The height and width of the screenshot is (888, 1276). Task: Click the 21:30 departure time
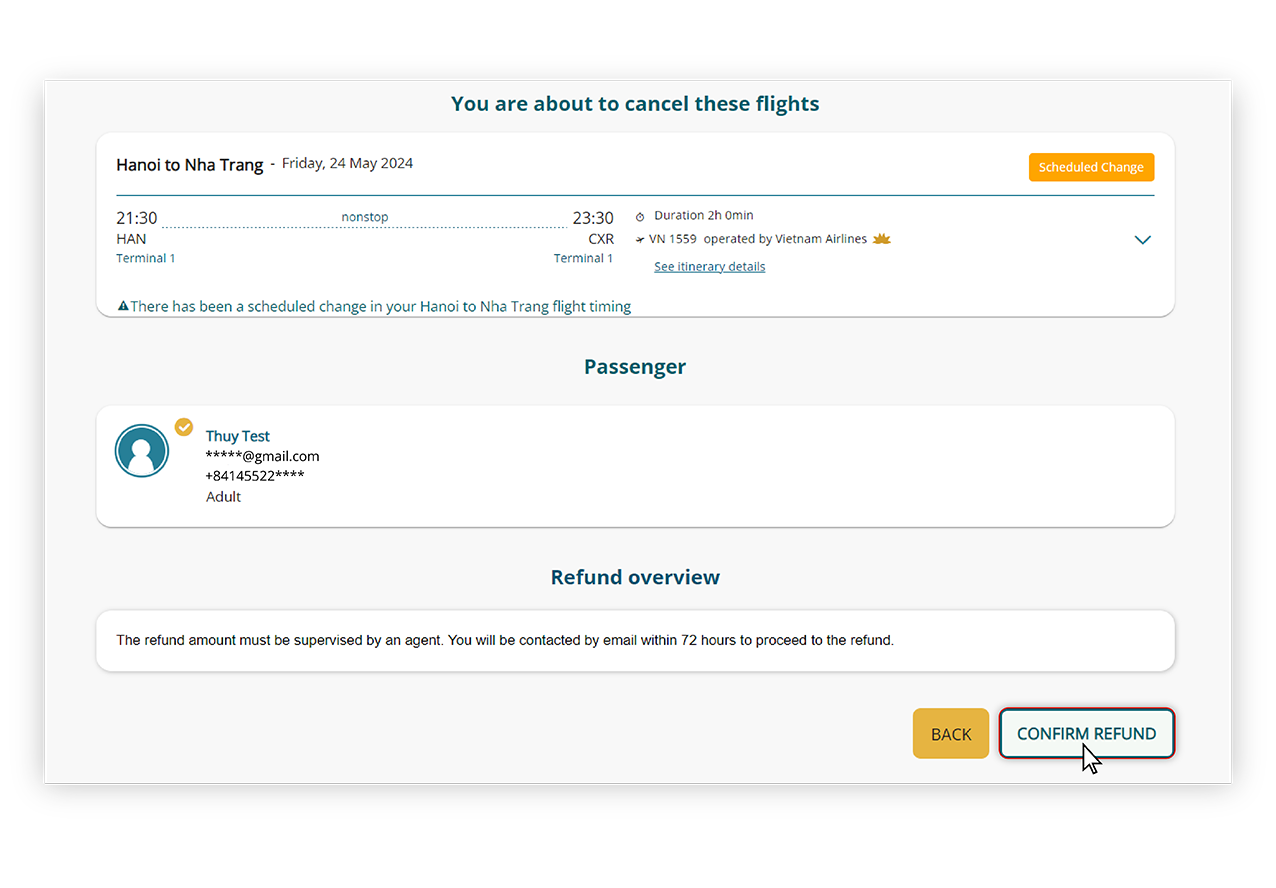(137, 218)
